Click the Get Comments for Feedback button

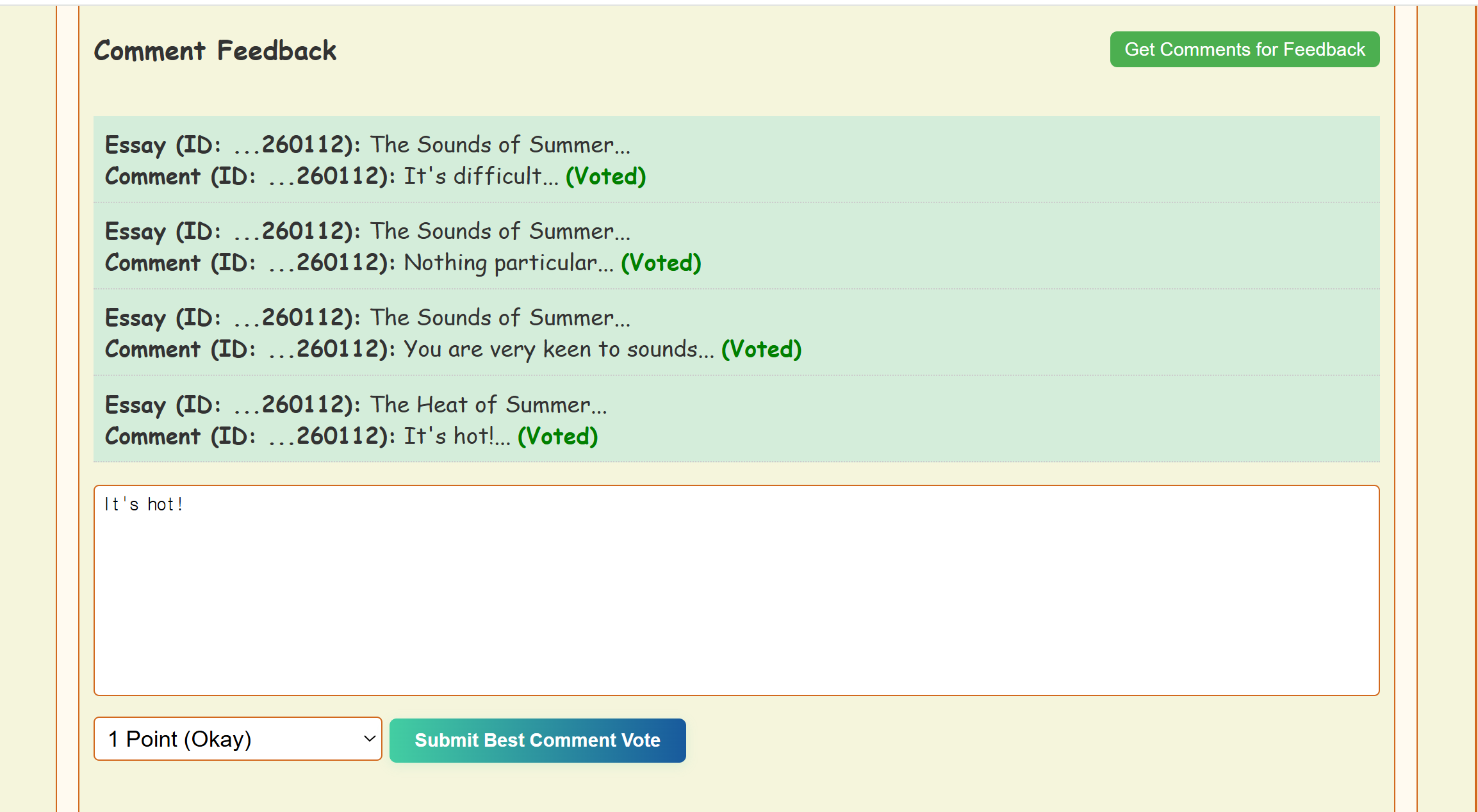click(1244, 49)
